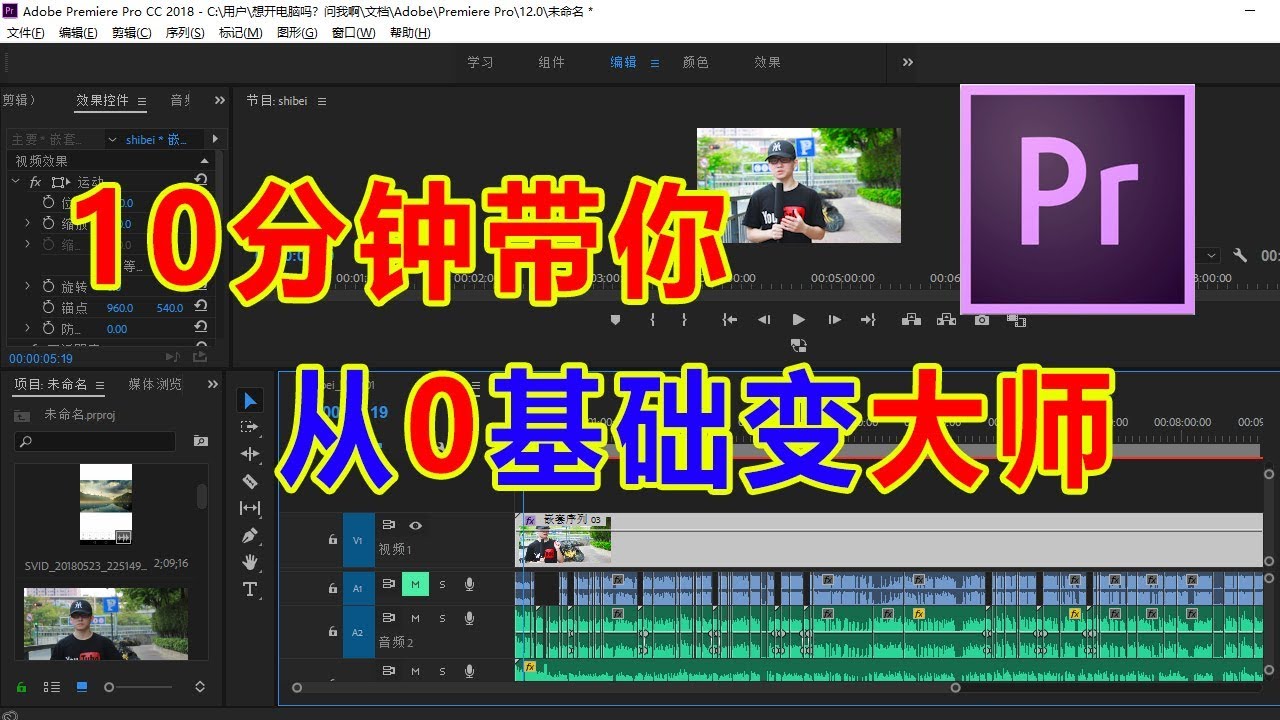Select the Pen tool
This screenshot has width=1280, height=720.
pos(250,535)
